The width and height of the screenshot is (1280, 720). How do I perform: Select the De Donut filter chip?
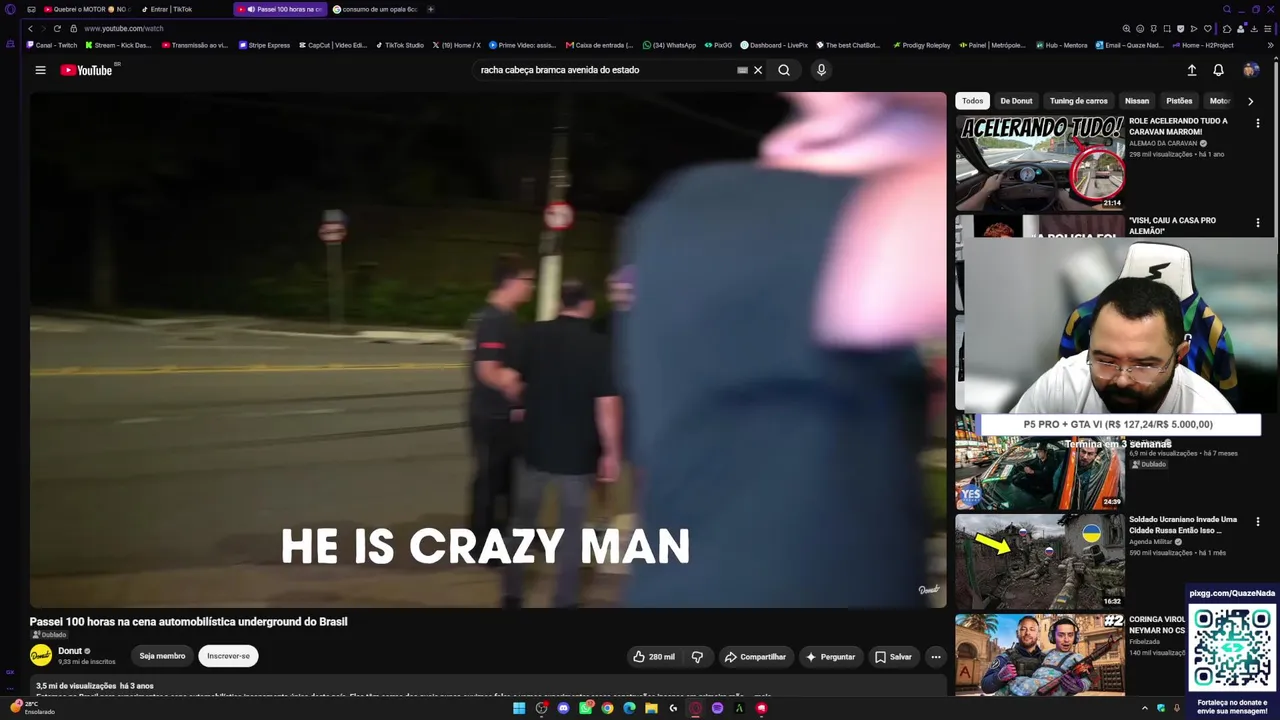point(1016,101)
